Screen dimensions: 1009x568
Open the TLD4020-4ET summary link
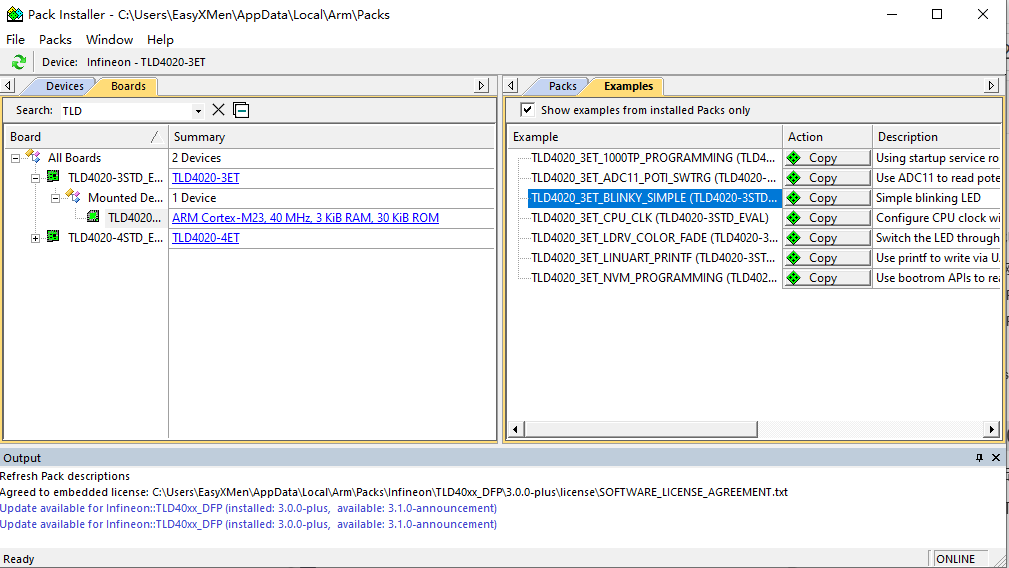tap(205, 237)
